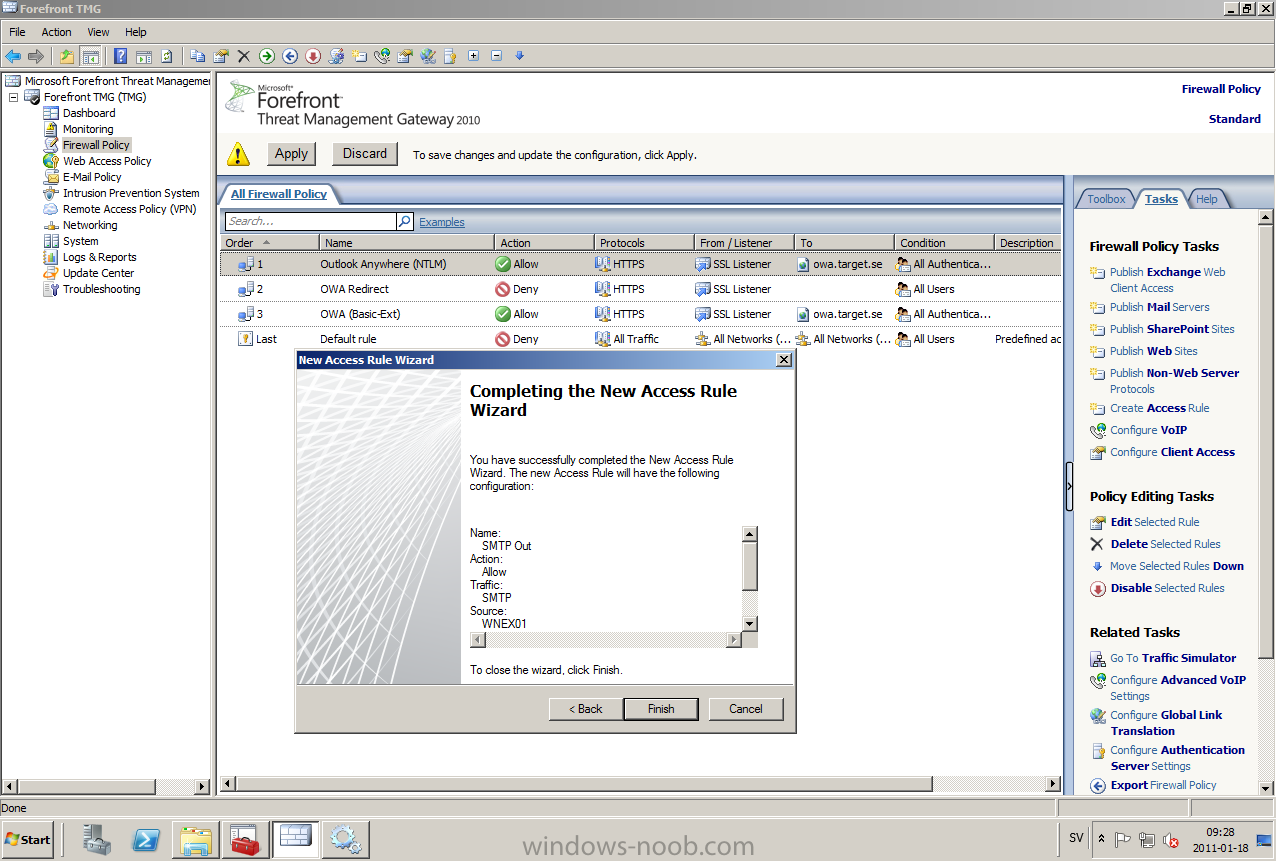The width and height of the screenshot is (1276, 861).
Task: Click task pane scrollbar down arrow
Action: 1266,790
